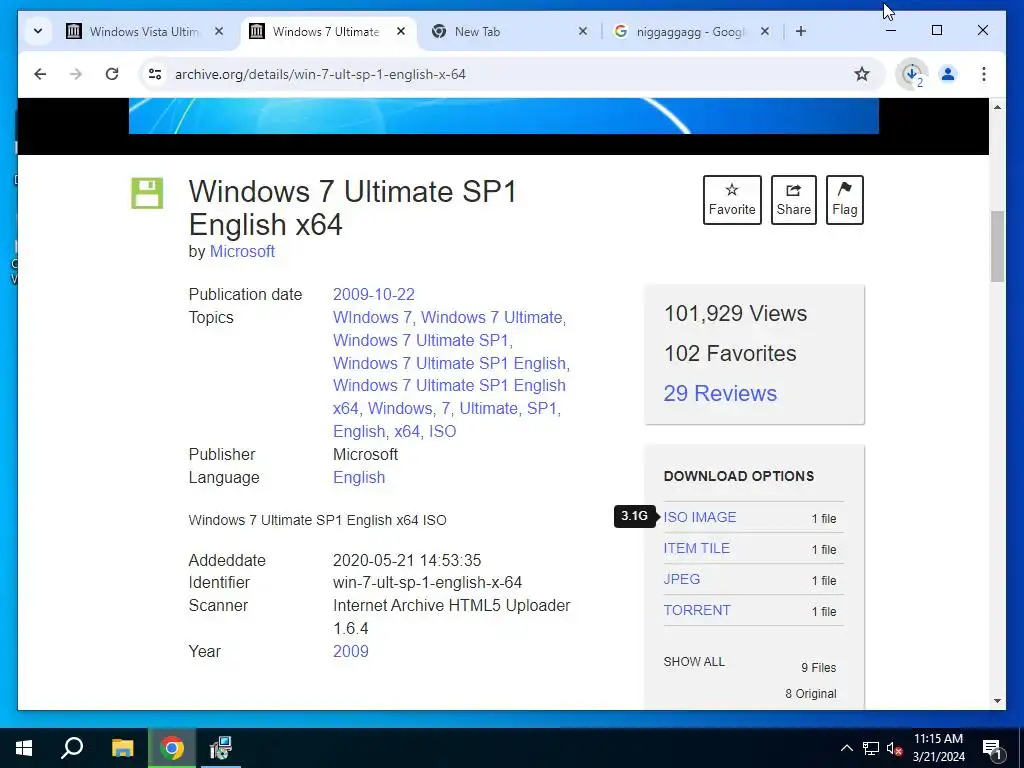Reload the current page
This screenshot has height=768, width=1024.
112,74
